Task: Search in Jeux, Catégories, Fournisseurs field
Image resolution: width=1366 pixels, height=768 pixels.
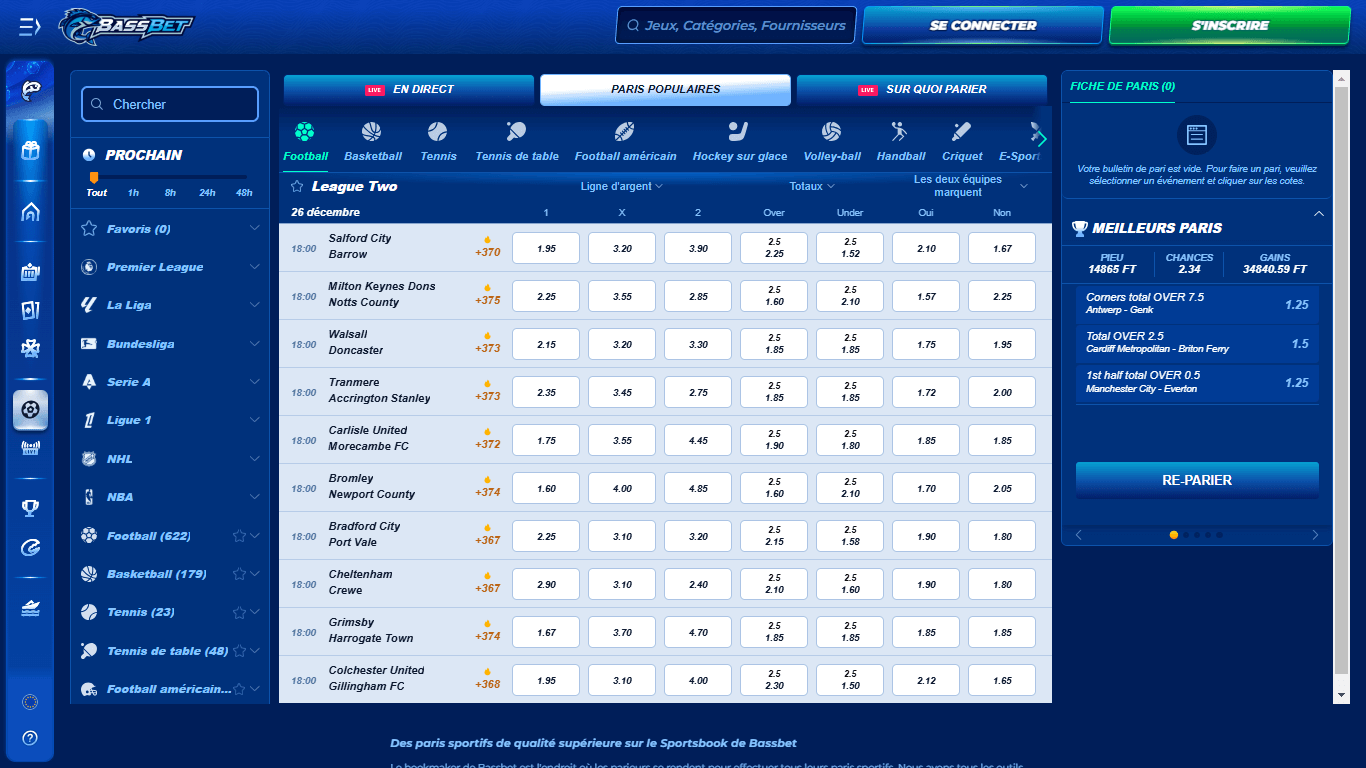Action: (736, 25)
